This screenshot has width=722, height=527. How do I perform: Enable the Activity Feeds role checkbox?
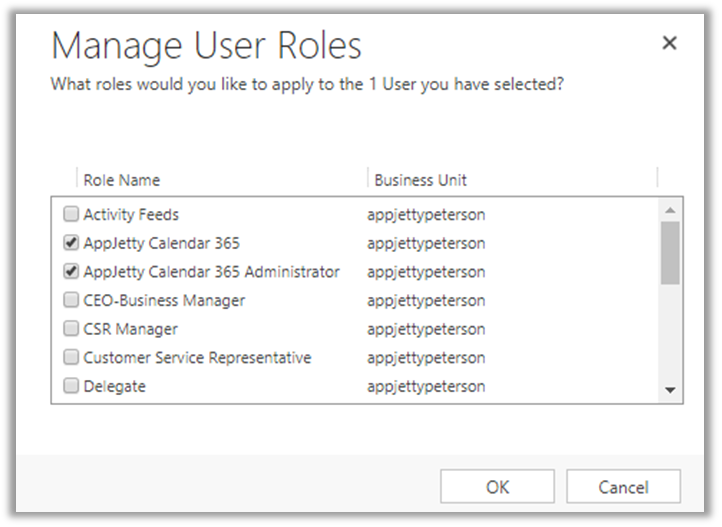[x=71, y=214]
